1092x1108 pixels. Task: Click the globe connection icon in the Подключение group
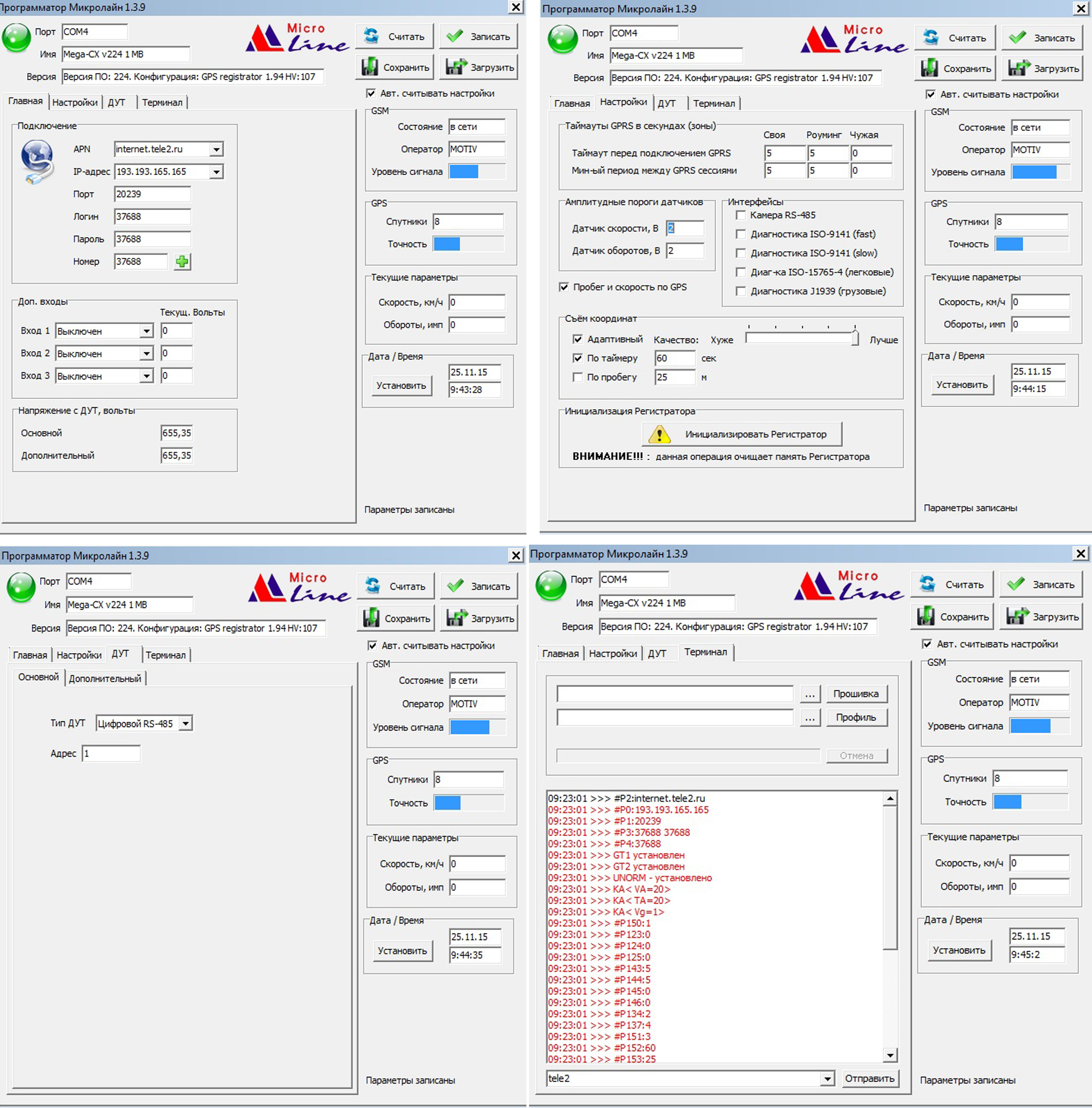pos(37,161)
